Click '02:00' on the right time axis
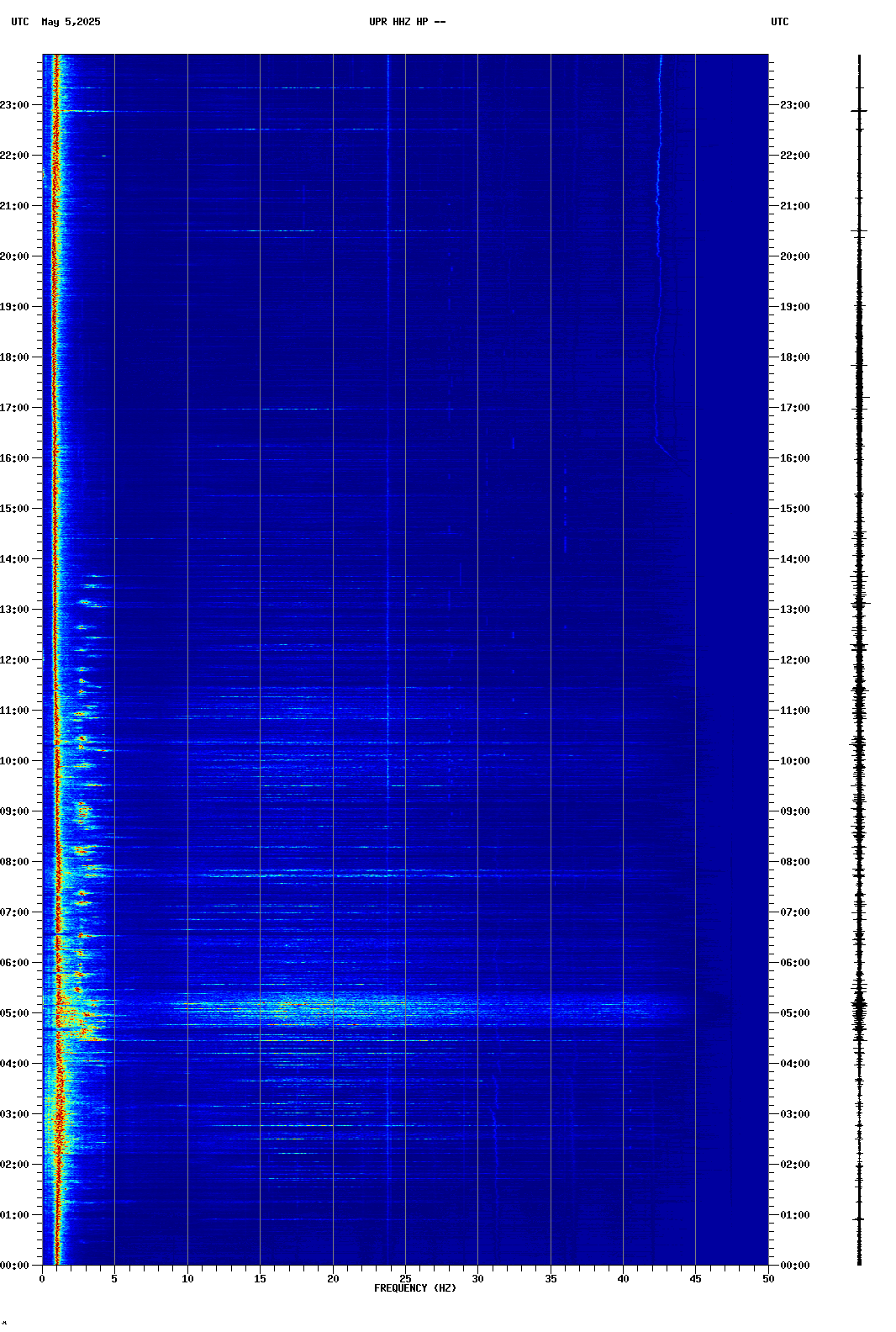Image resolution: width=896 pixels, height=1332 pixels. click(x=795, y=1165)
